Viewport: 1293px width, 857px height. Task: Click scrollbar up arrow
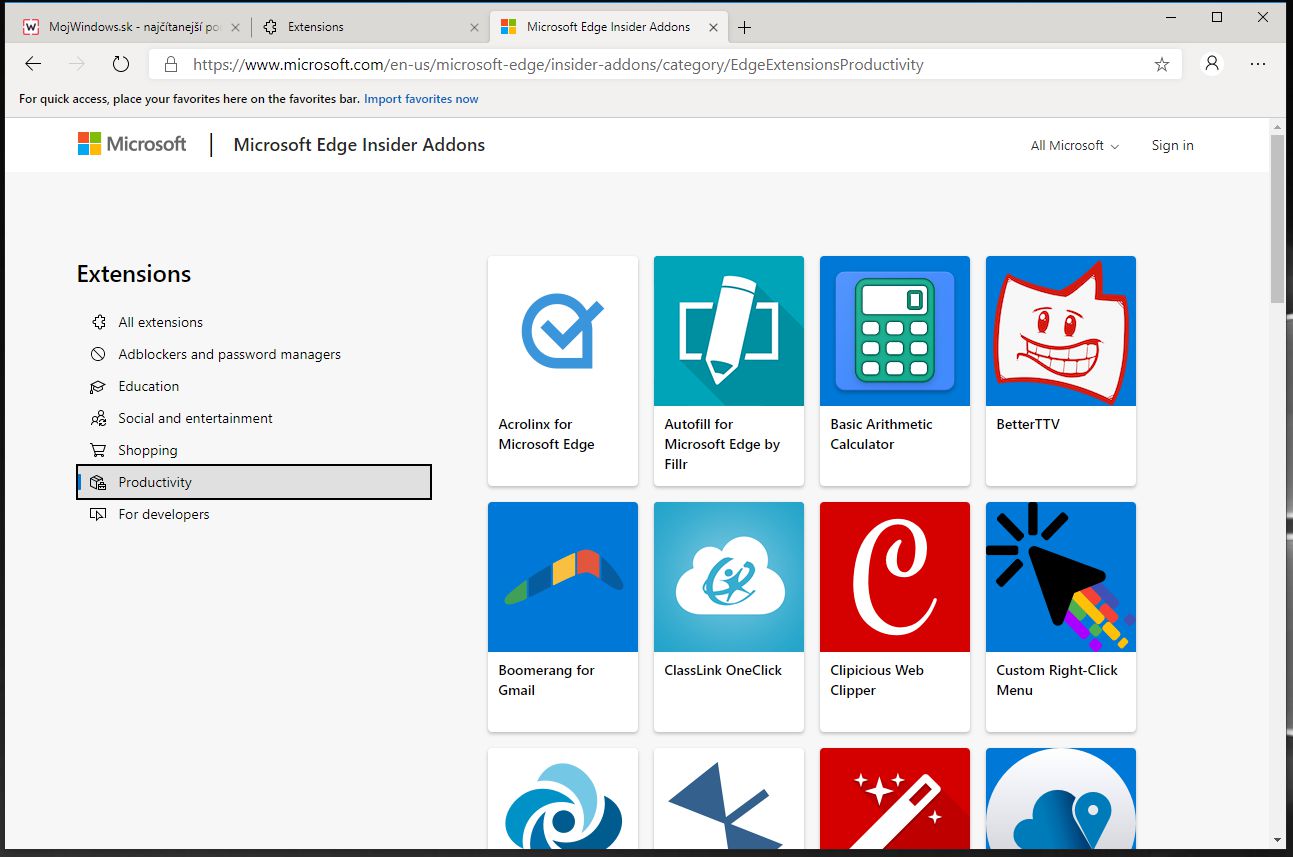[1277, 126]
